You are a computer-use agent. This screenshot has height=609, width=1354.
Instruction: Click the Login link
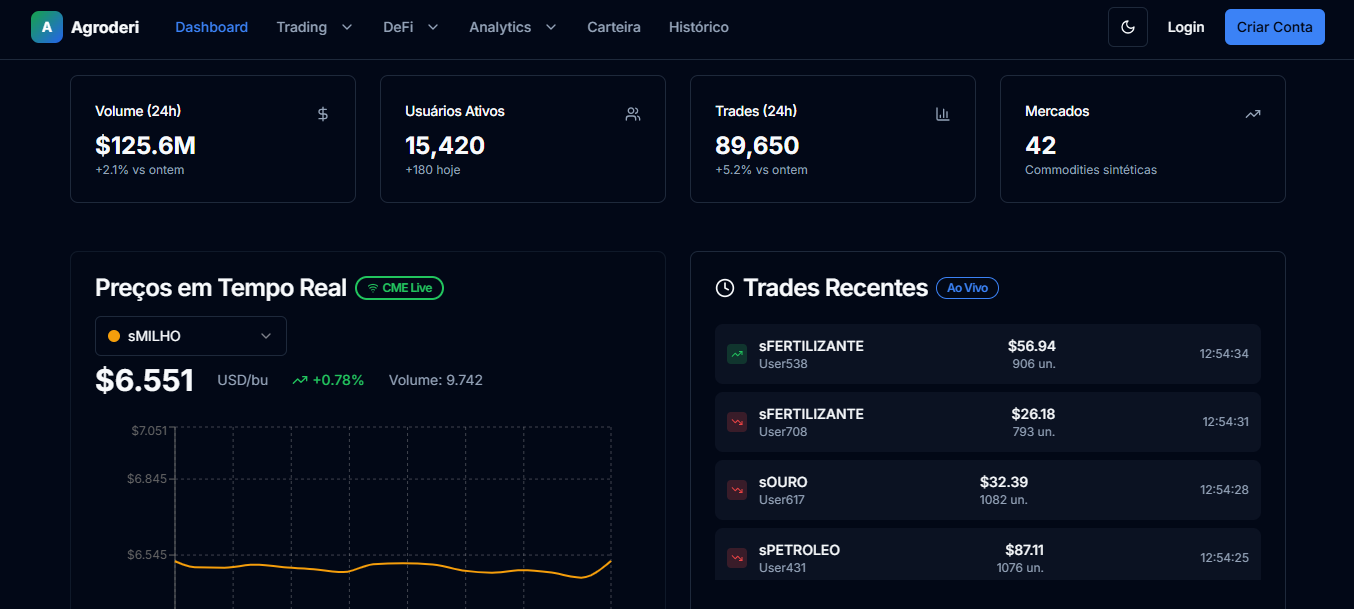tap(1185, 27)
